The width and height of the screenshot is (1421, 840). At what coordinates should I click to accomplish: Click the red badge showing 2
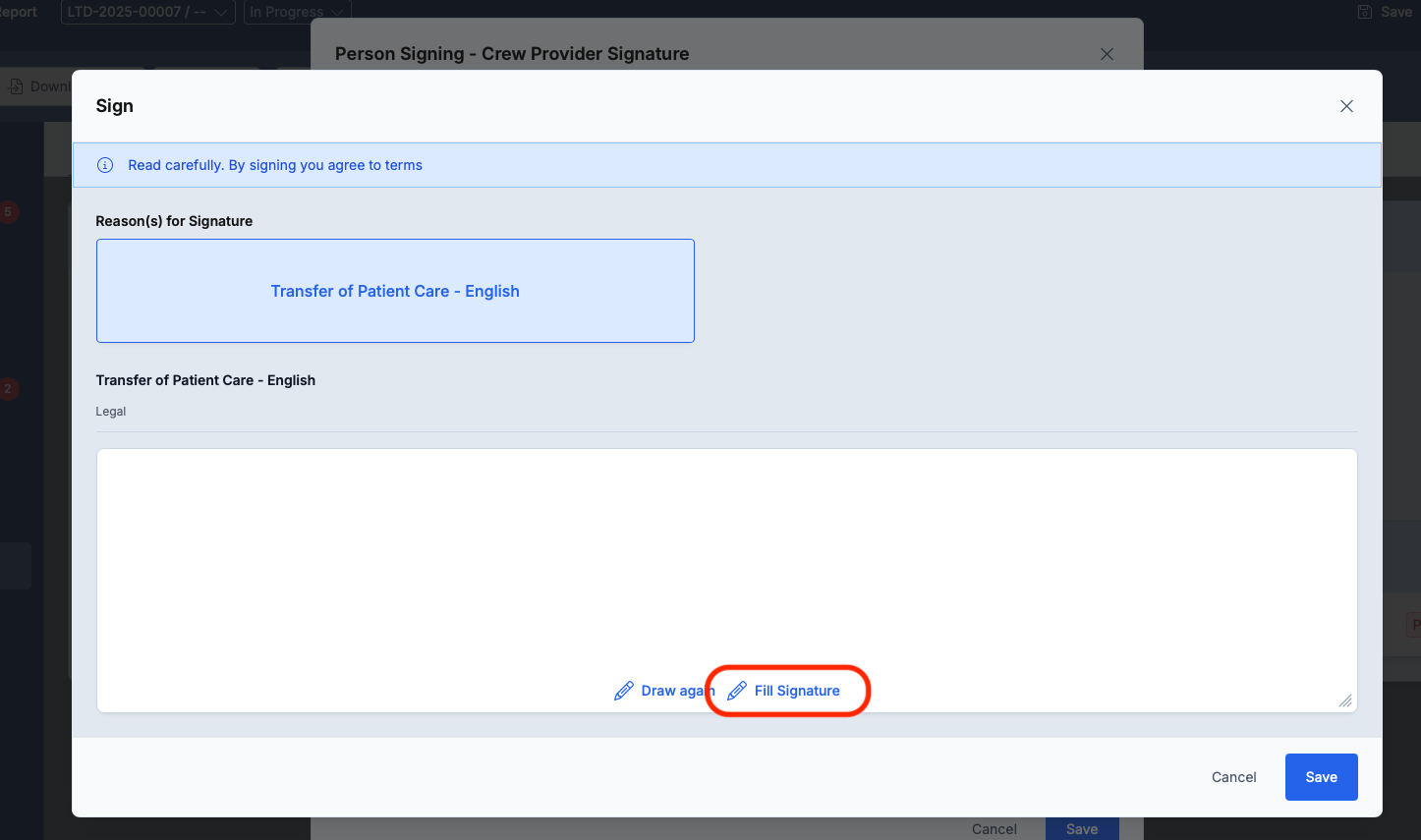(8, 389)
